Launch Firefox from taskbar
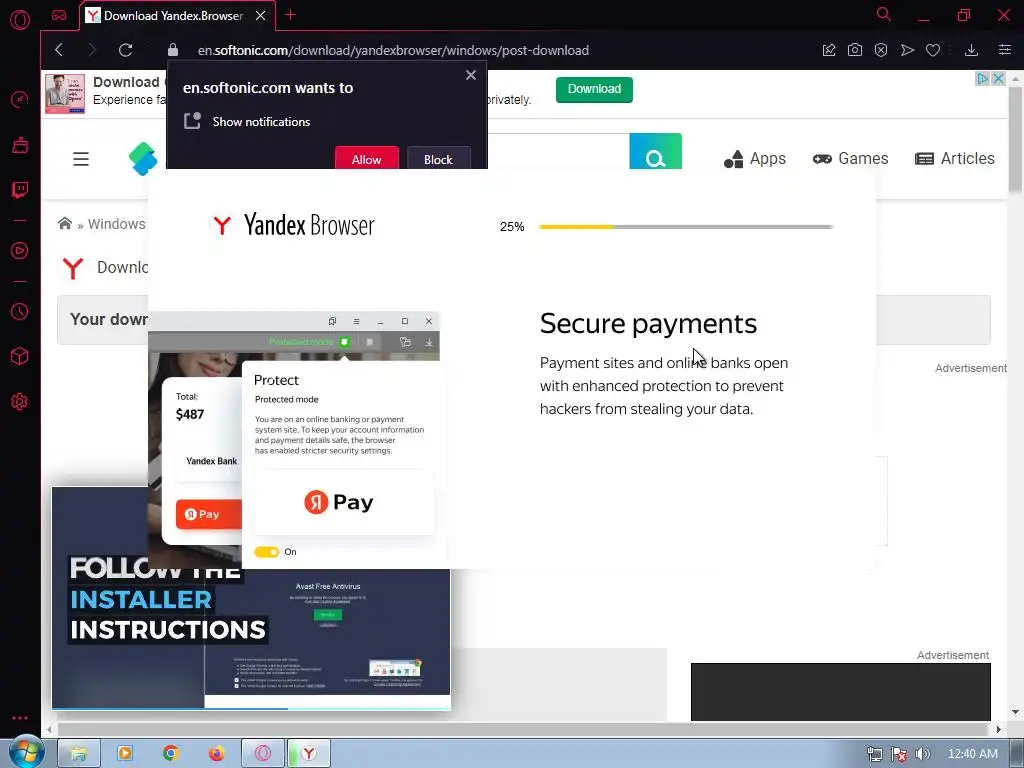The height and width of the screenshot is (768, 1024). click(x=216, y=753)
